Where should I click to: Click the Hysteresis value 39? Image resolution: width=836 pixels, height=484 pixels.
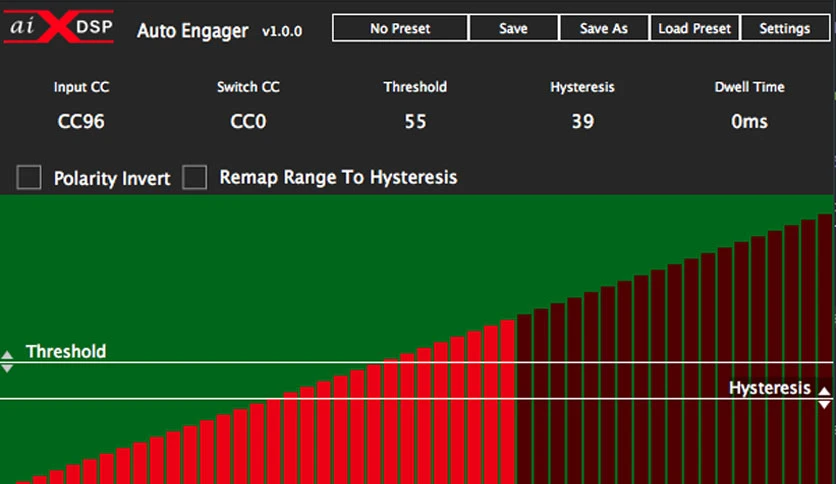point(583,122)
